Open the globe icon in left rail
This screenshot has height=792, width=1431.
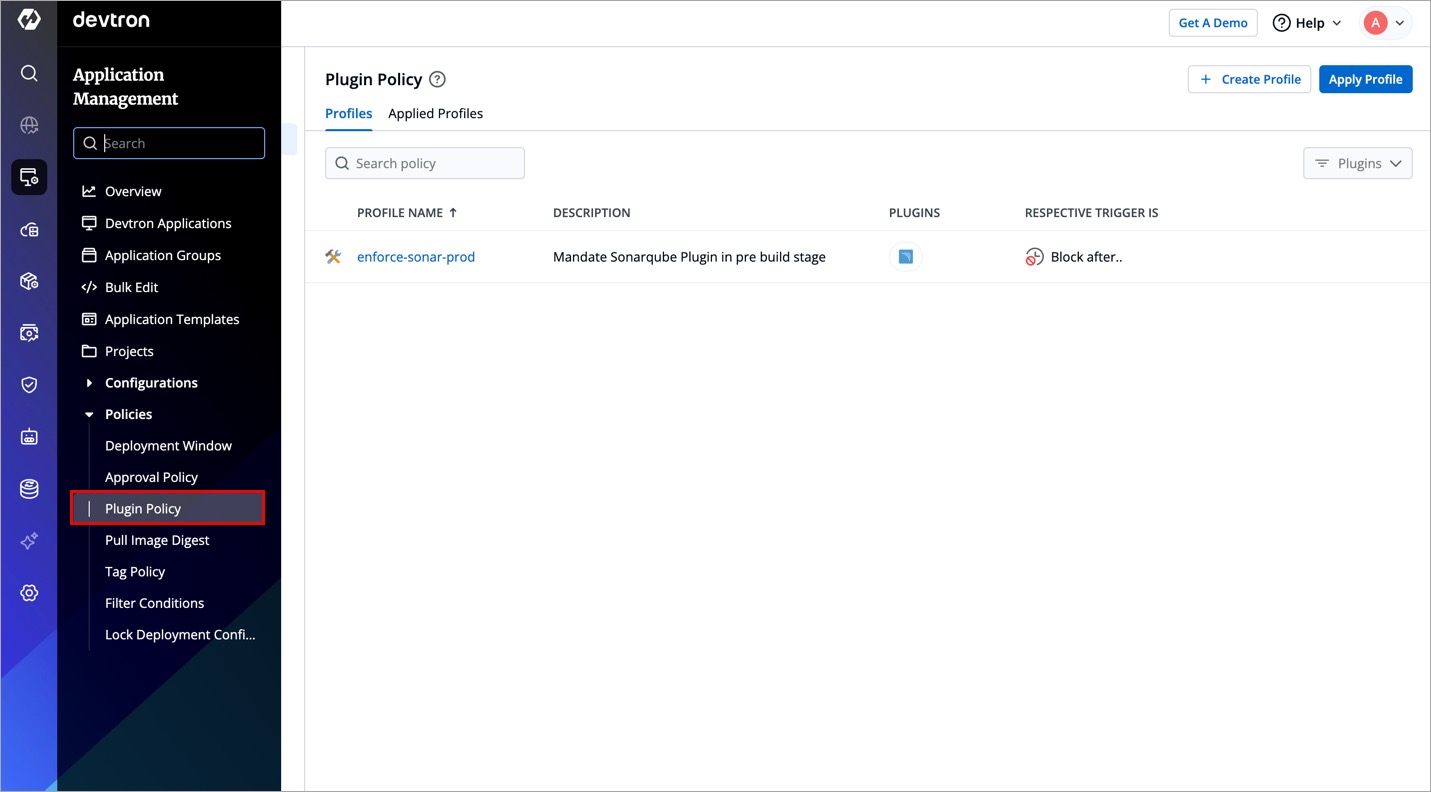[29, 125]
